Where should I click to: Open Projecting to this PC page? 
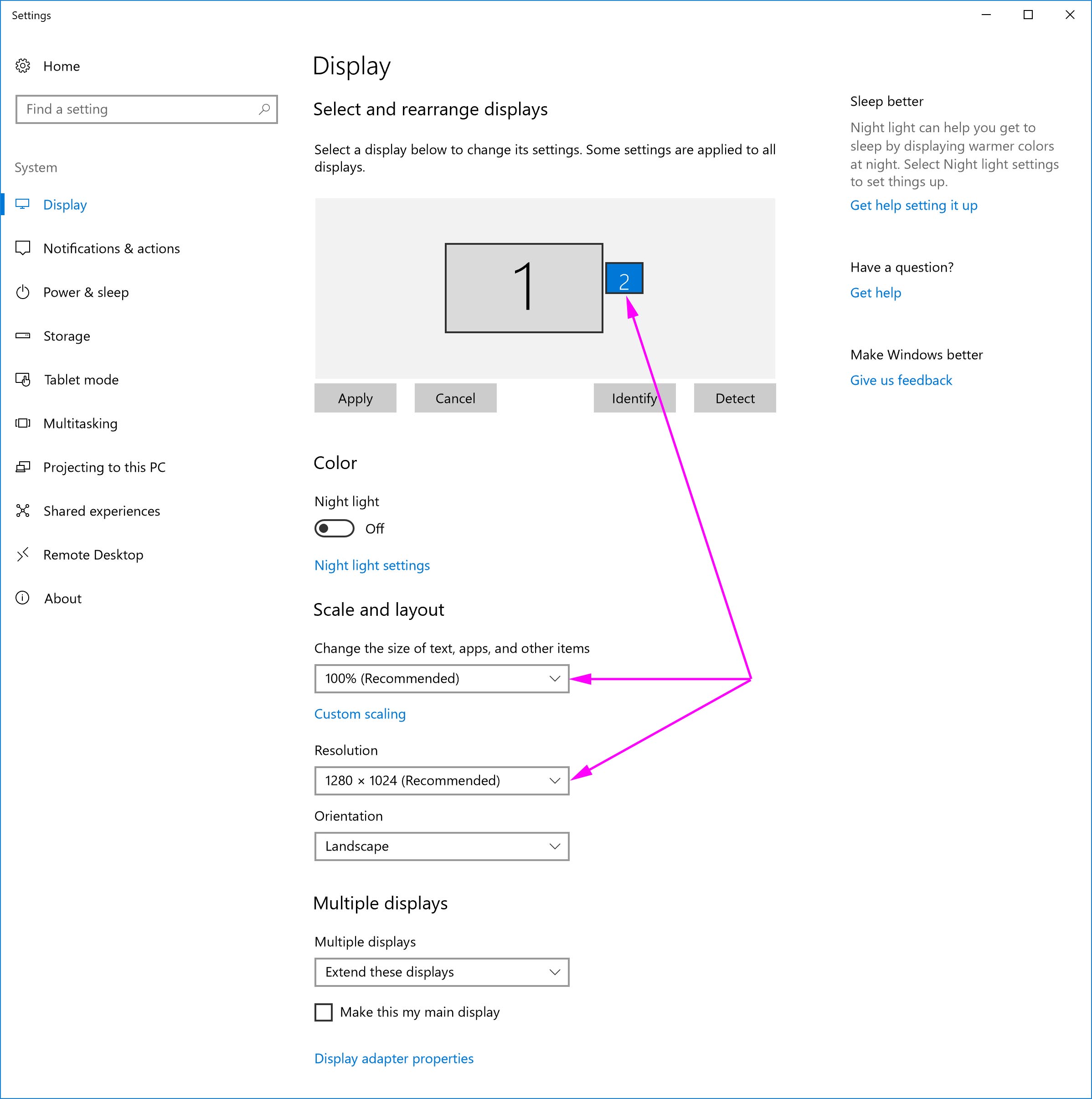[104, 468]
